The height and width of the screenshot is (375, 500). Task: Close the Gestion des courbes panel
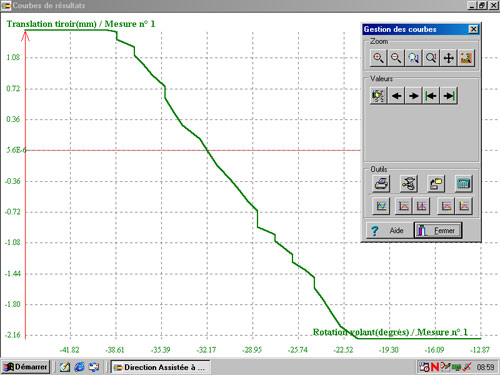click(x=473, y=29)
